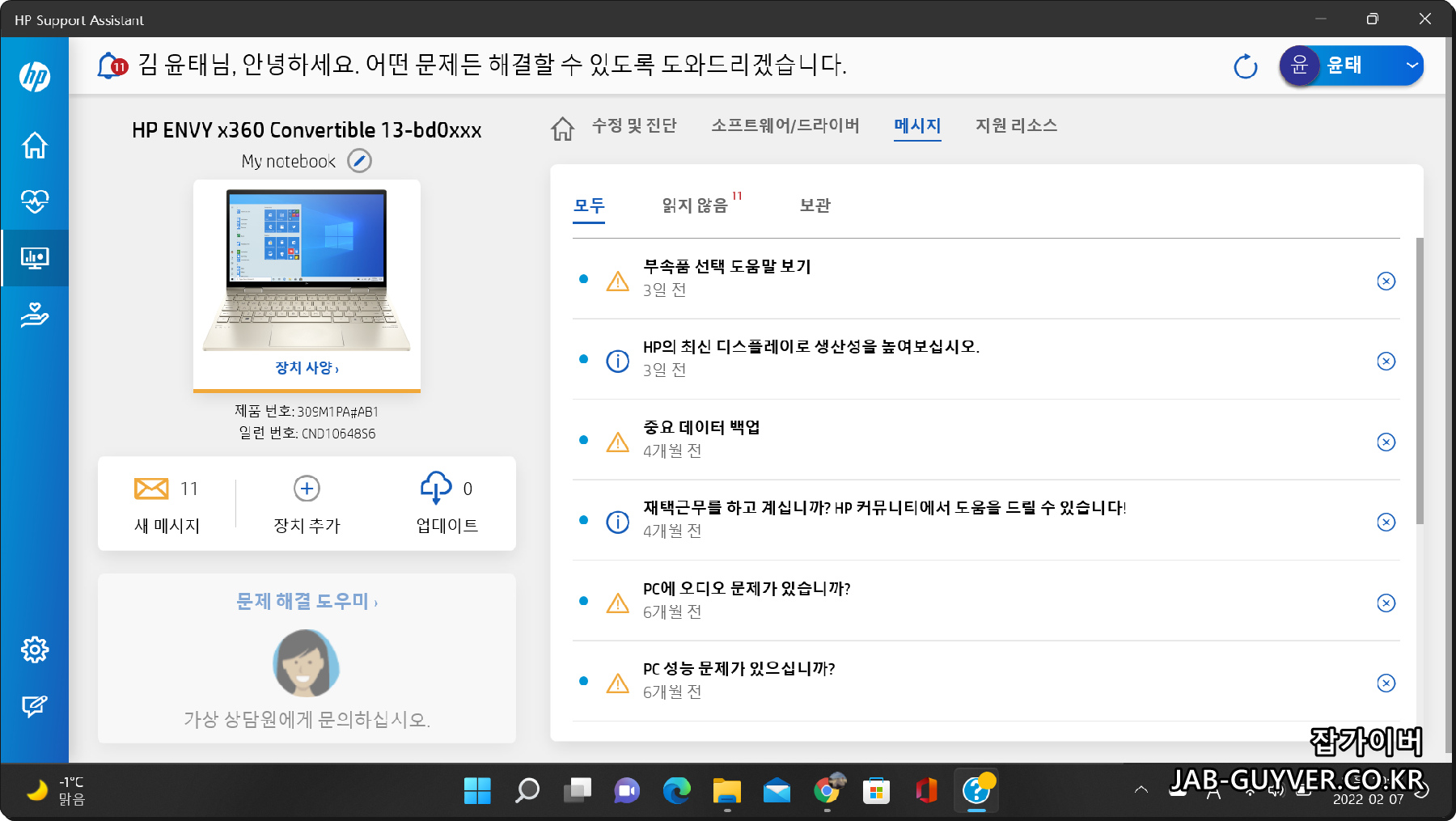Open message PC 성능 문제가 있으십니까?
Viewport: 1456px width, 821px height.
click(x=739, y=668)
